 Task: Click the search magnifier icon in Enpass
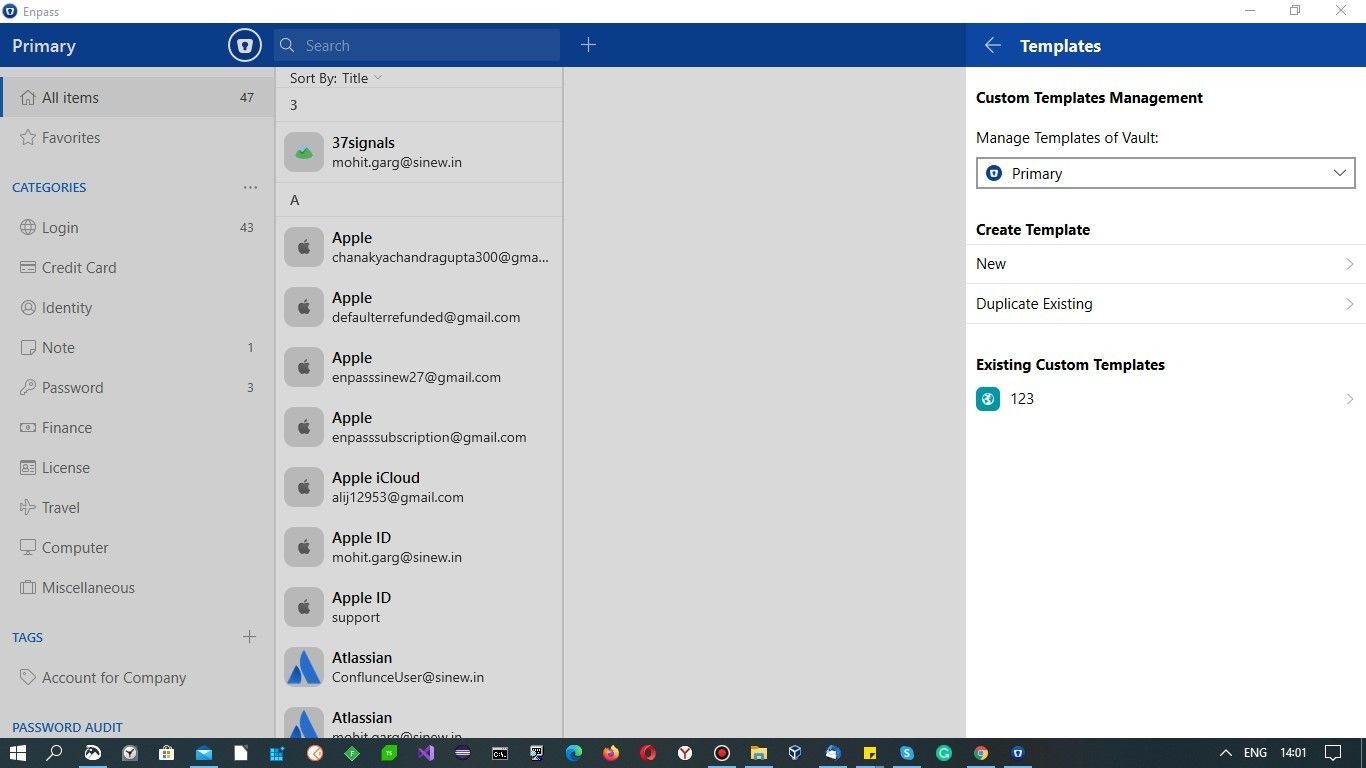(x=287, y=46)
